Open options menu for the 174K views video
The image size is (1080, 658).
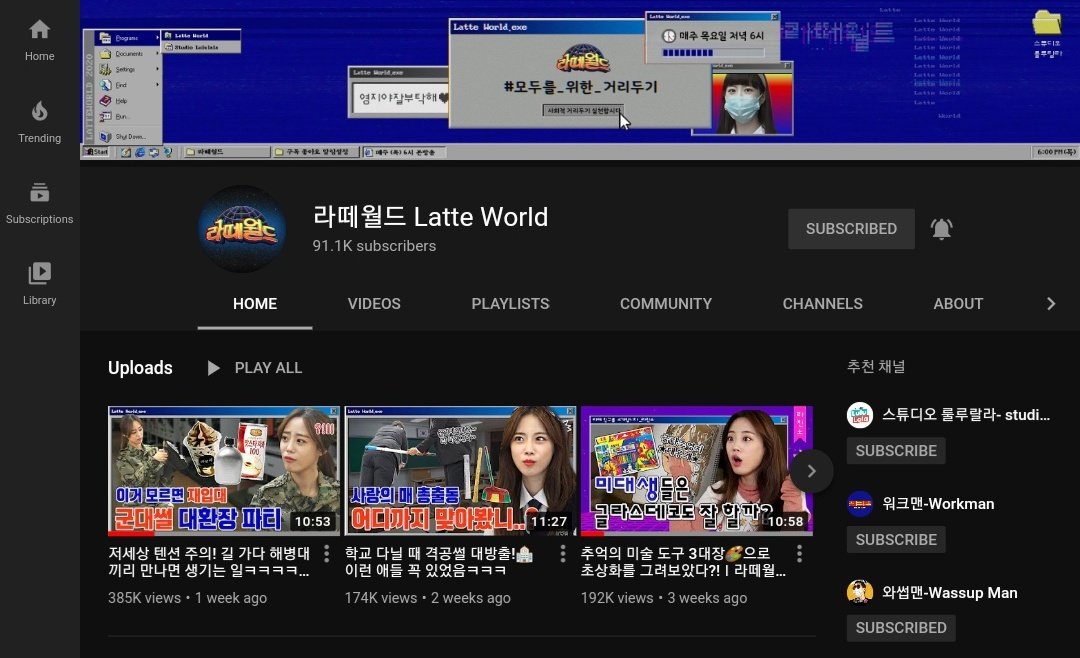point(563,553)
